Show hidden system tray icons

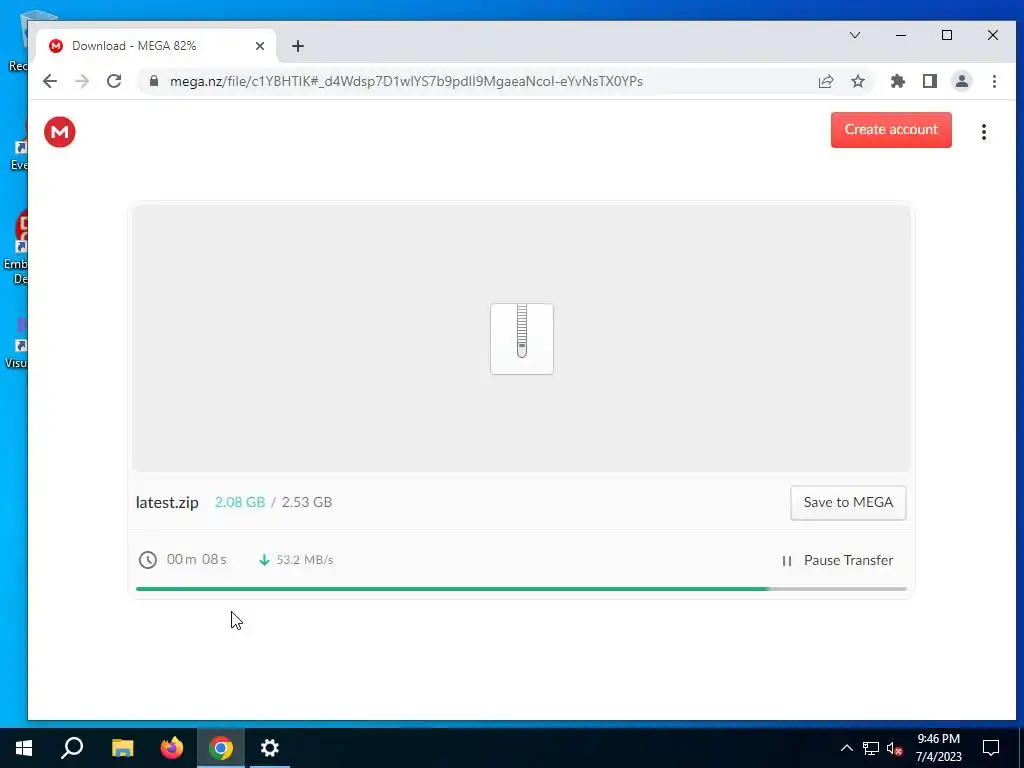coord(846,748)
